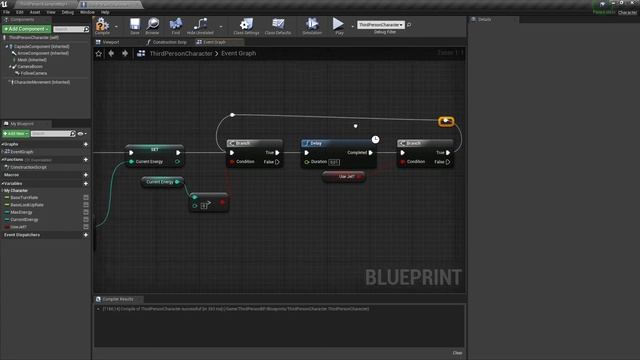Select ArrowComponent (Inherited) in components tree
The width and height of the screenshot is (640, 360).
43,53
